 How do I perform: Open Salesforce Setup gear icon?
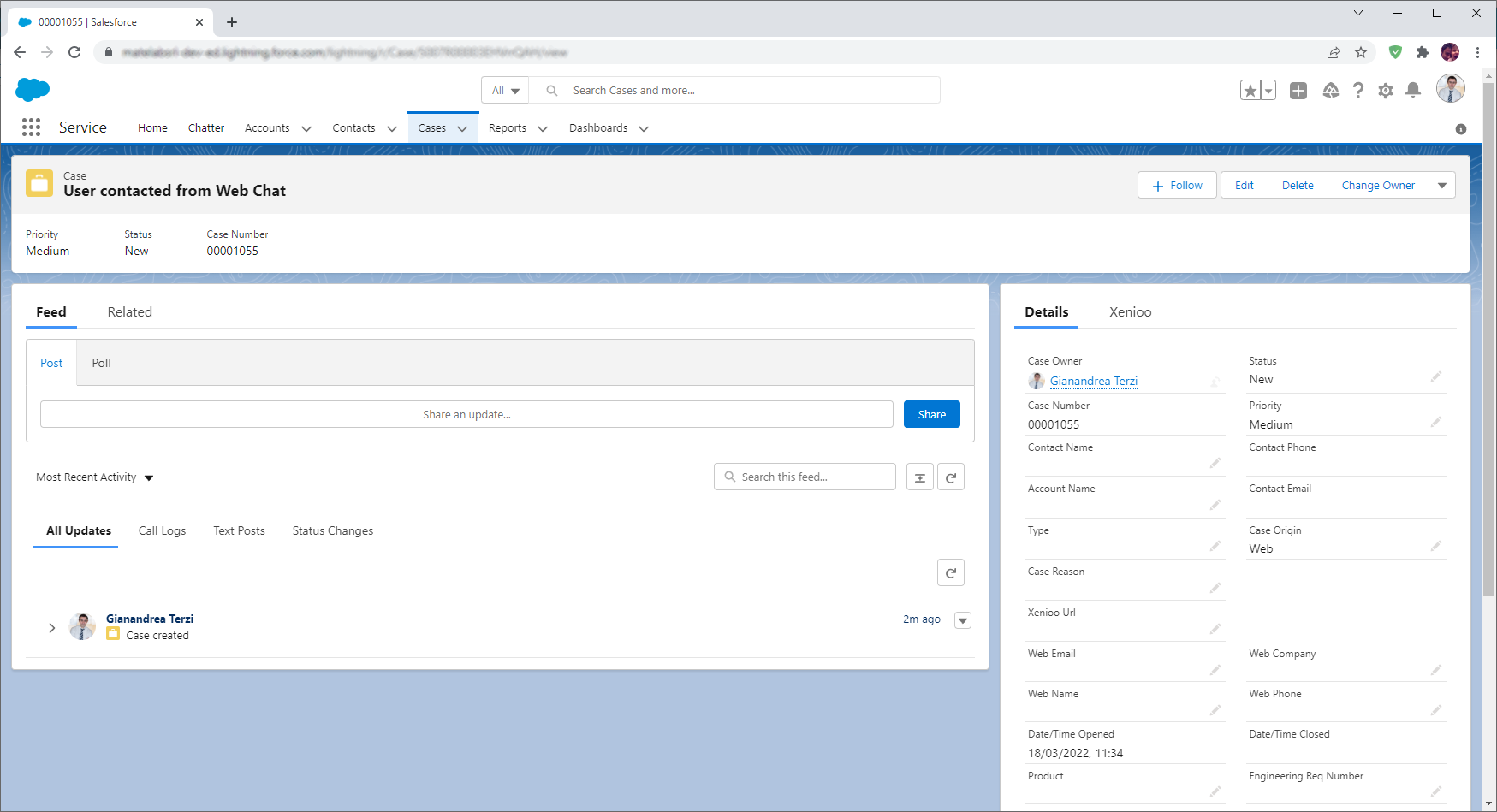pos(1386,90)
